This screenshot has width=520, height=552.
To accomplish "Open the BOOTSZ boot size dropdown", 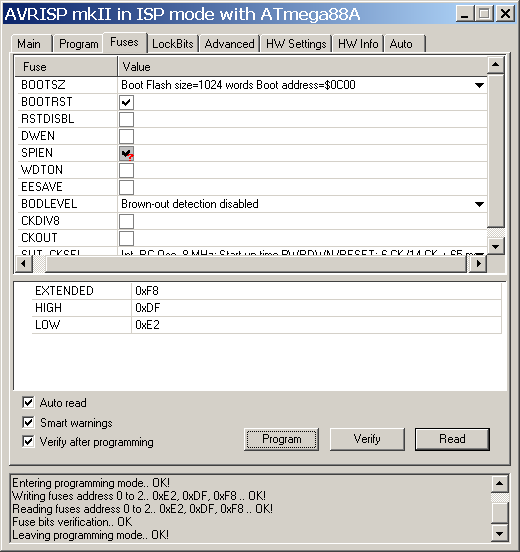I will 479,85.
